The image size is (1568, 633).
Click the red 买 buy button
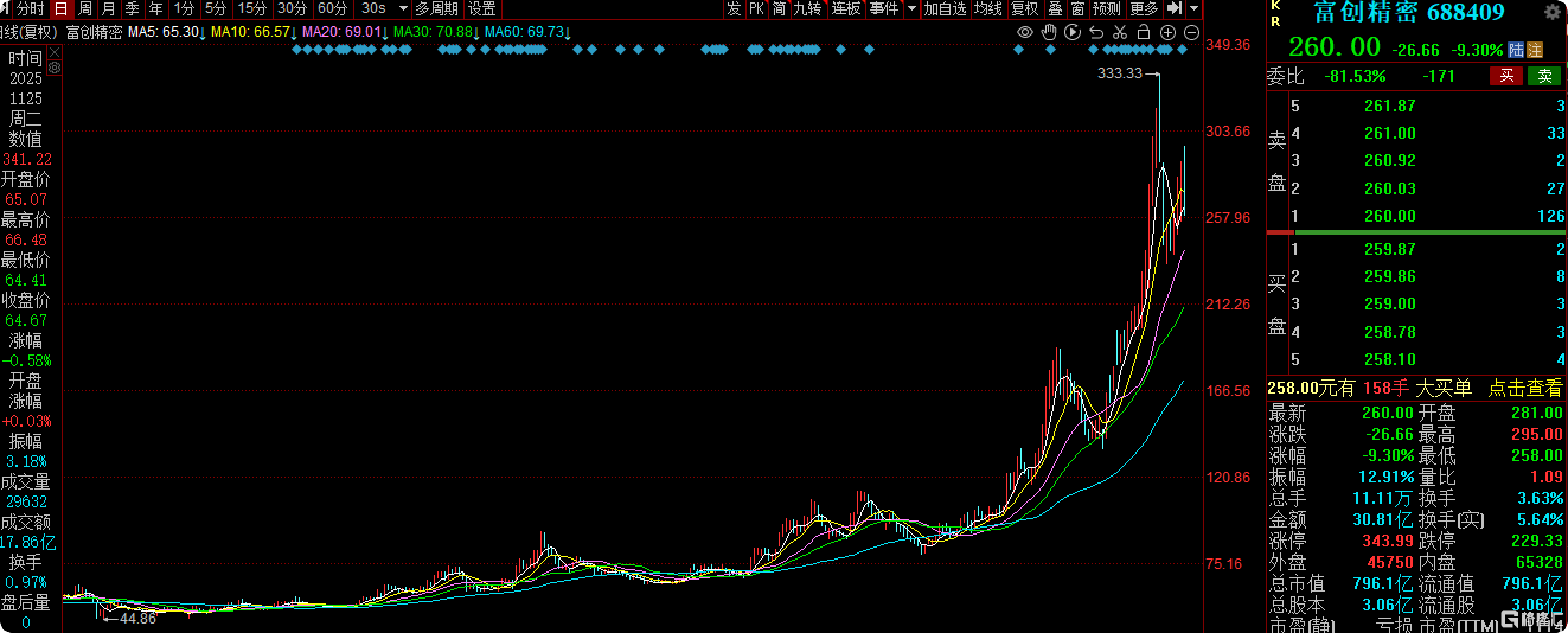tap(1506, 76)
